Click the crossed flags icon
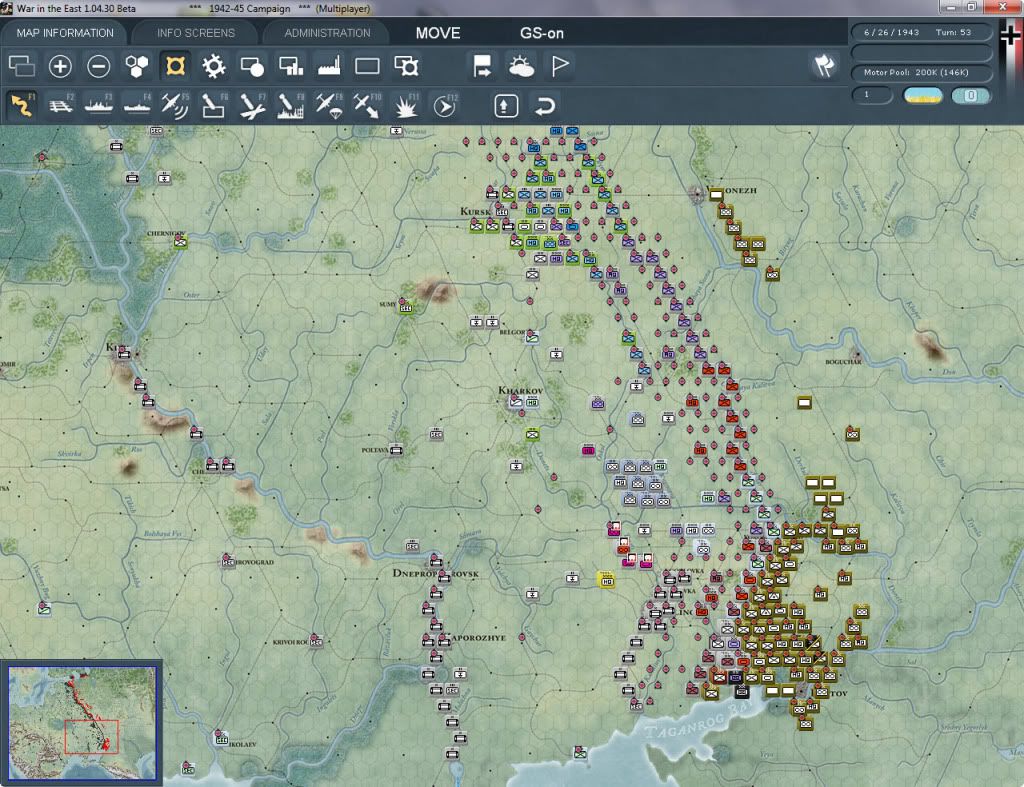The image size is (1024, 787). pyautogui.click(x=824, y=65)
